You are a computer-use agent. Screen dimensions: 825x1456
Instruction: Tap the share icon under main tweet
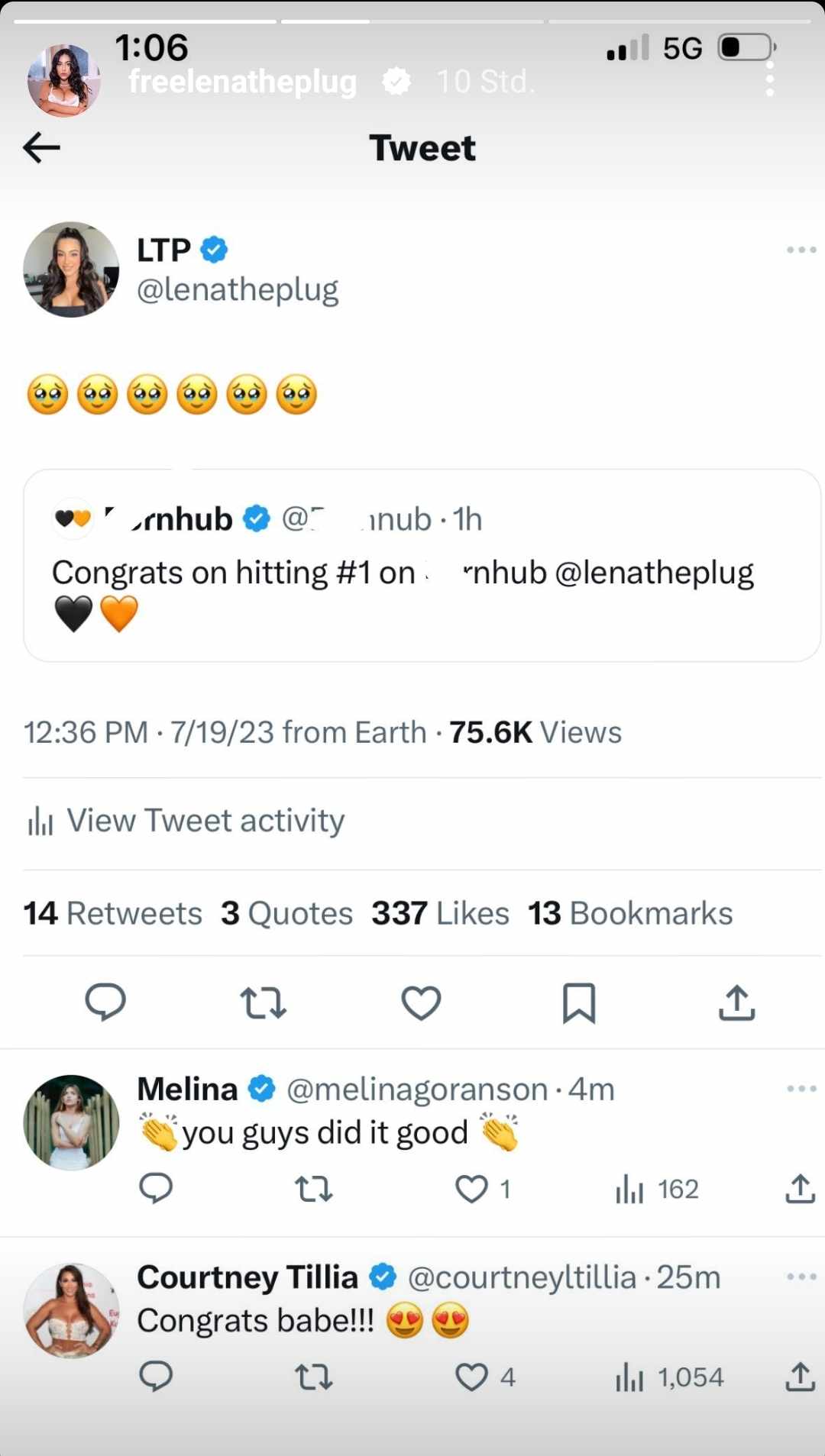[736, 1002]
